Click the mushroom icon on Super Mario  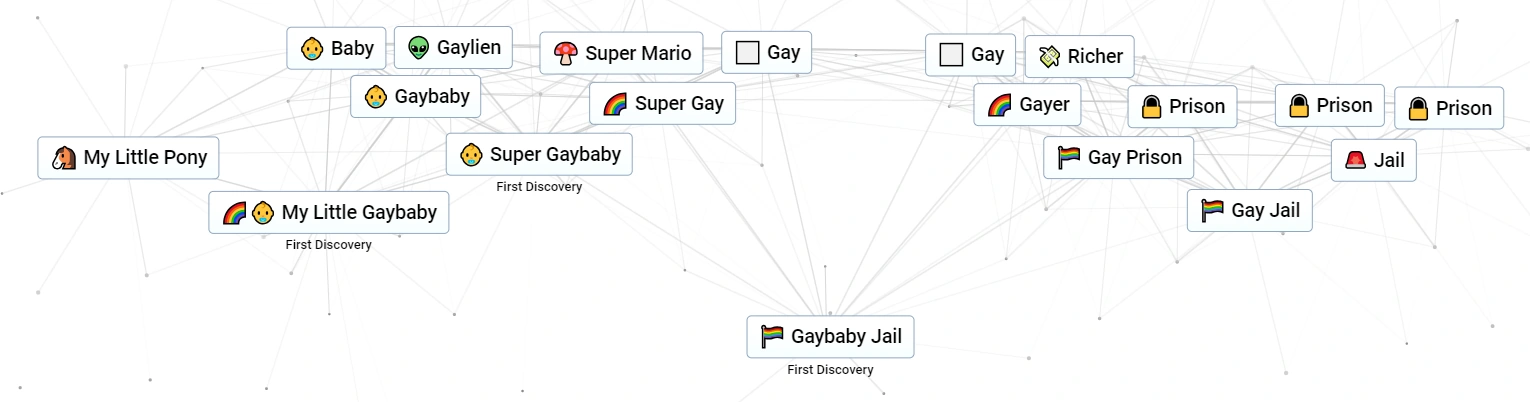click(x=565, y=53)
